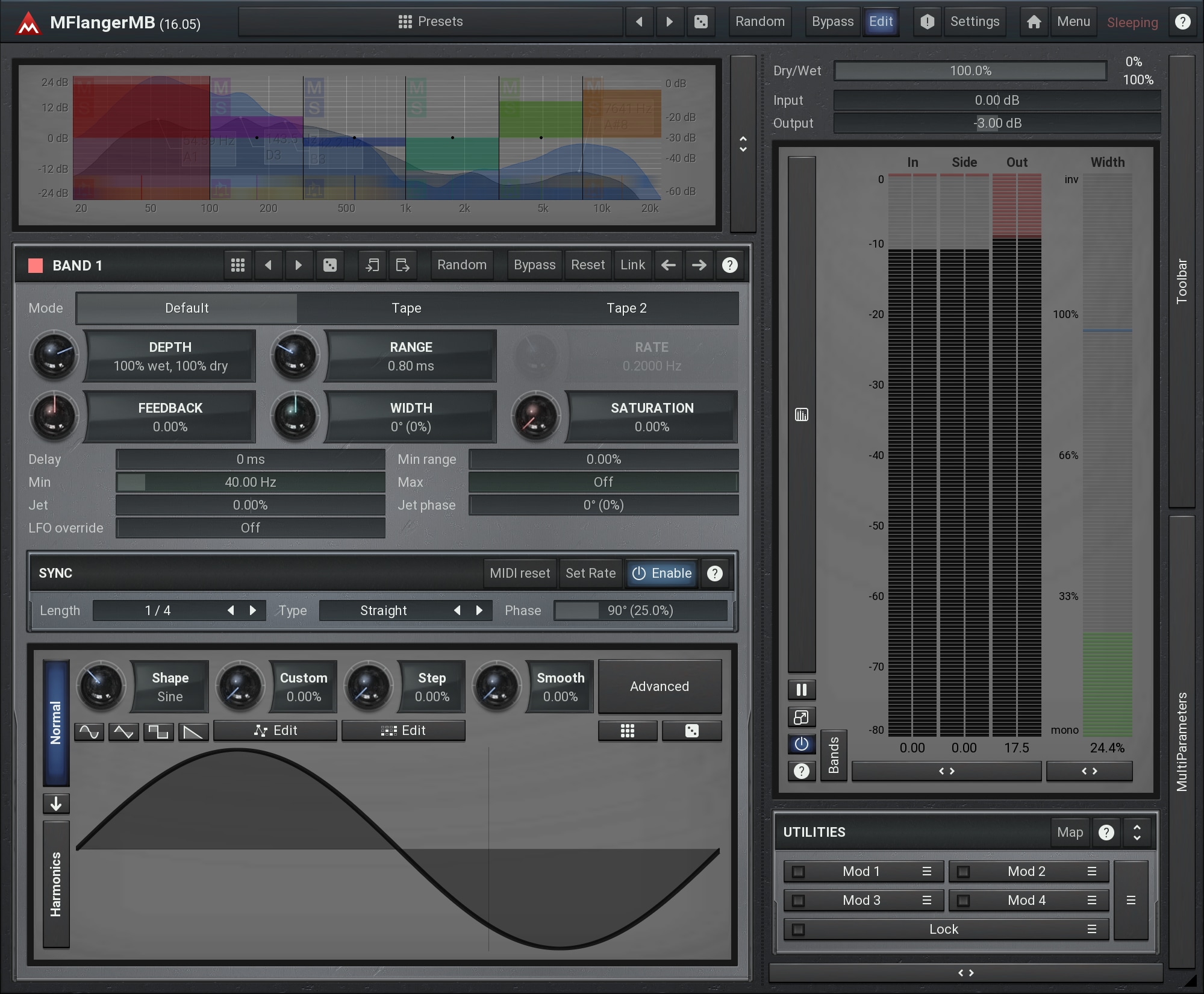Select the square waveform shape icon

pos(158,731)
